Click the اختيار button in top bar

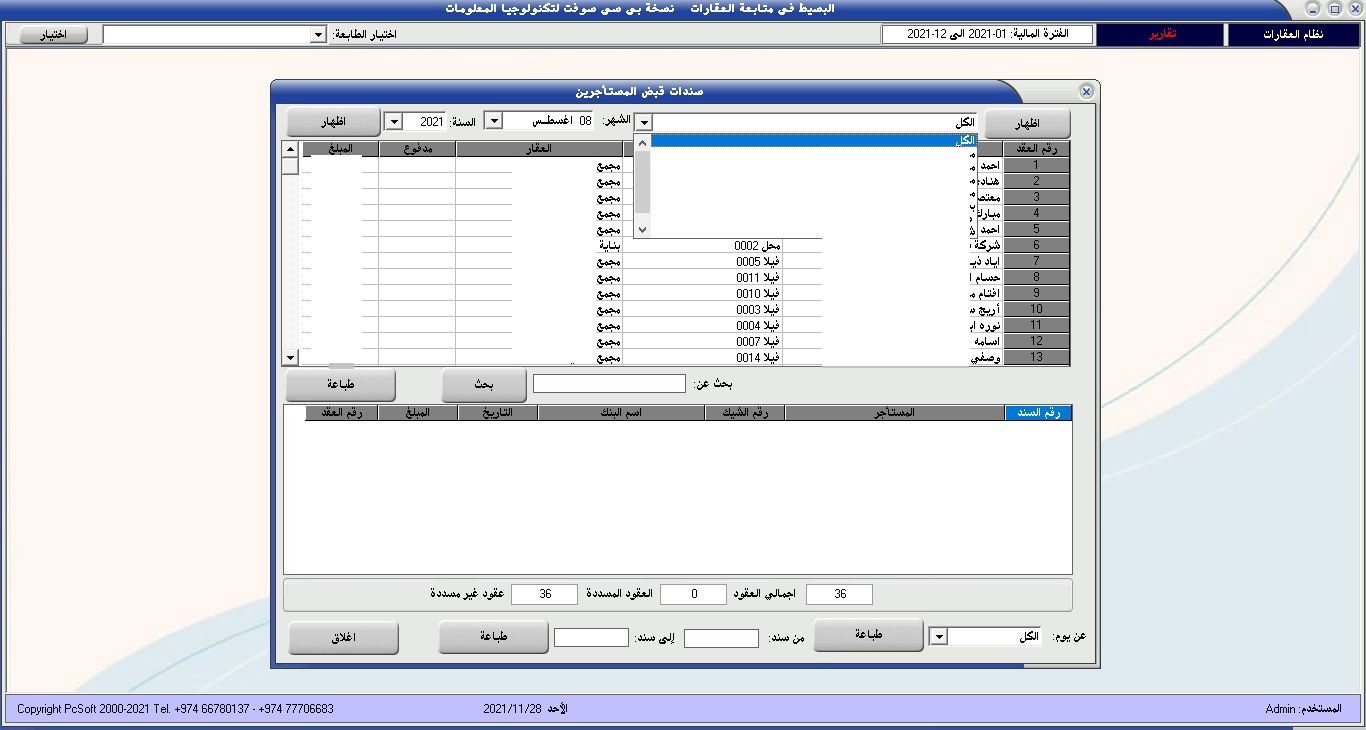pyautogui.click(x=52, y=35)
